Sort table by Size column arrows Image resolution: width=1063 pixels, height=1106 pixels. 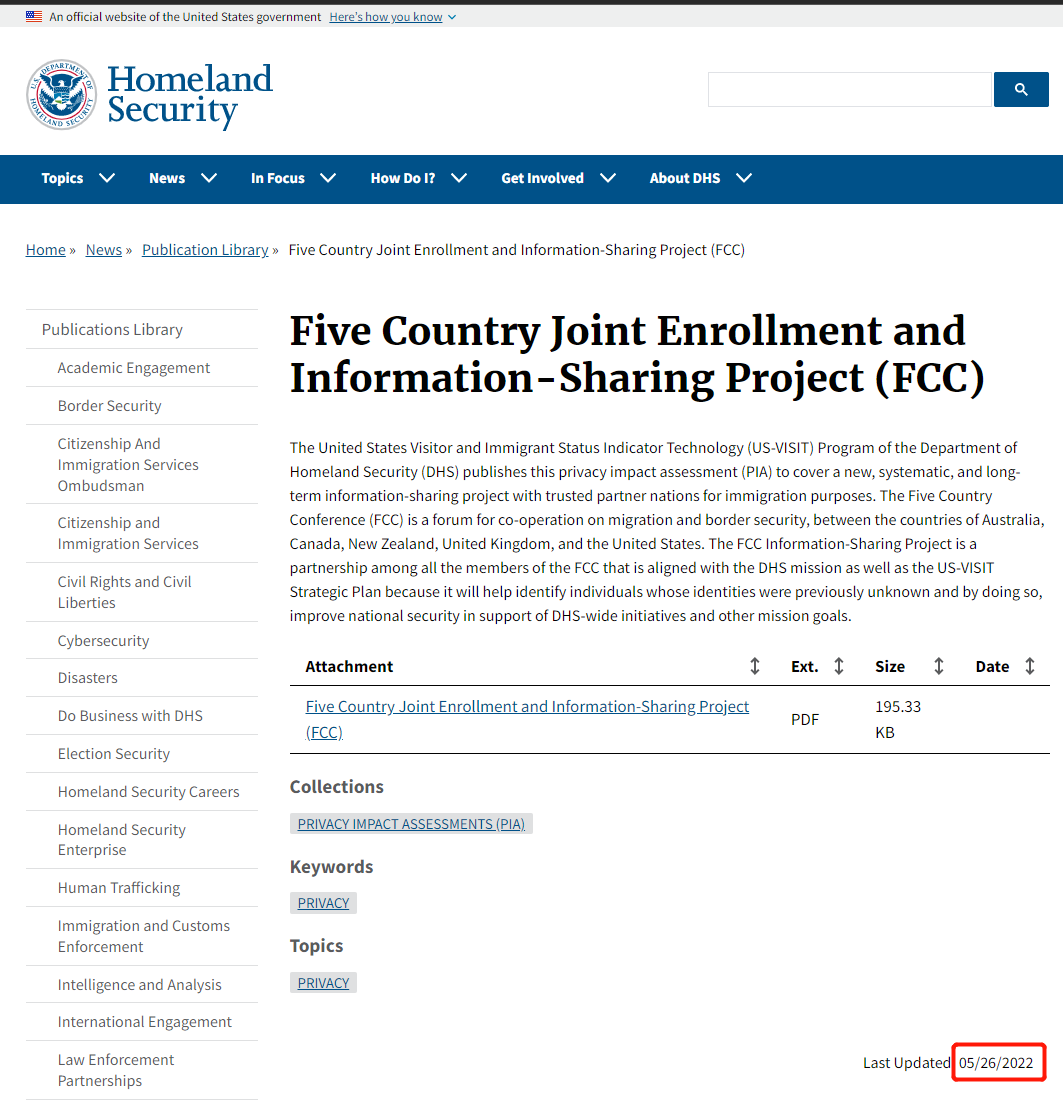939,666
